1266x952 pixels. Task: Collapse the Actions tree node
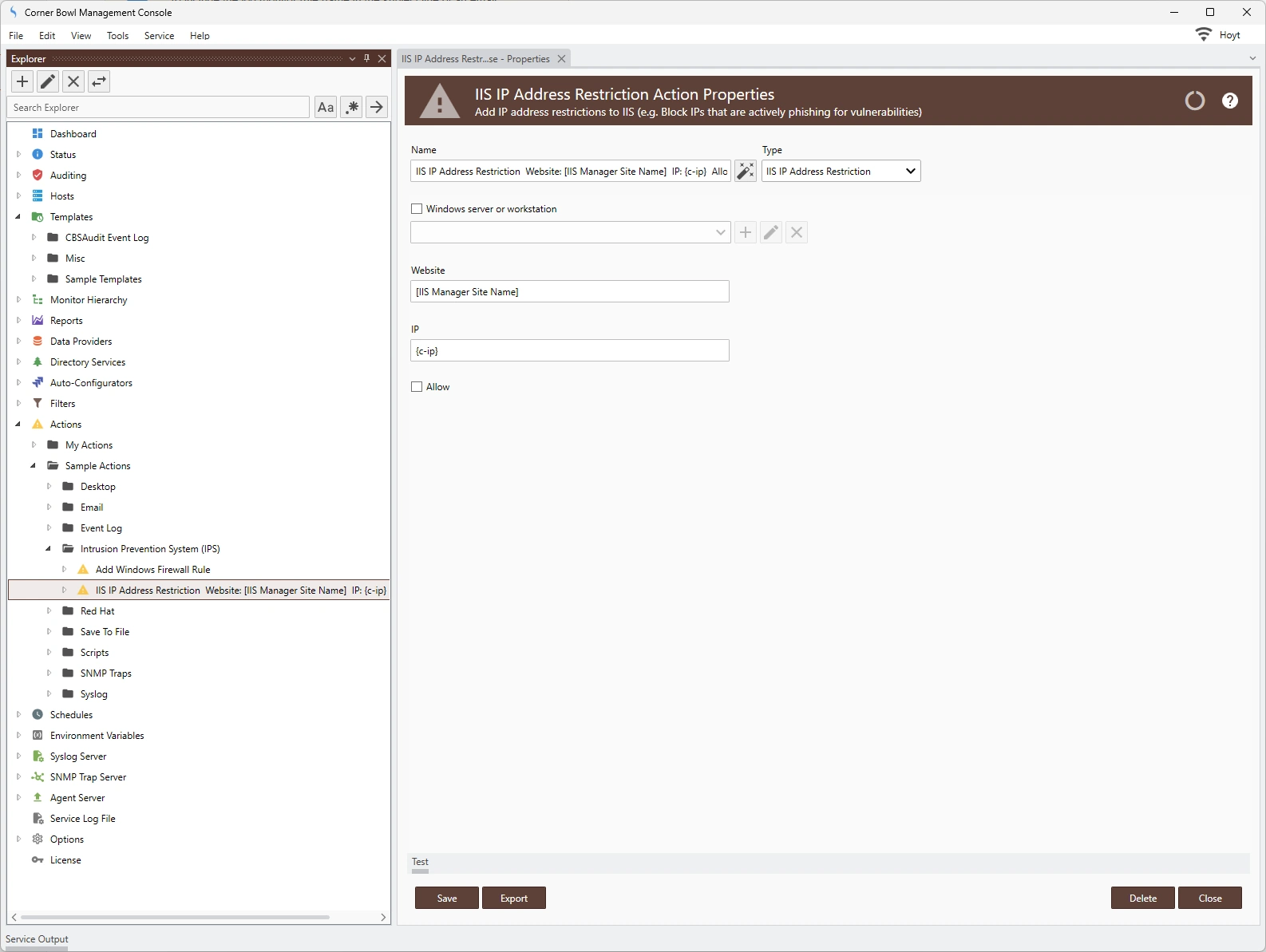[18, 425]
